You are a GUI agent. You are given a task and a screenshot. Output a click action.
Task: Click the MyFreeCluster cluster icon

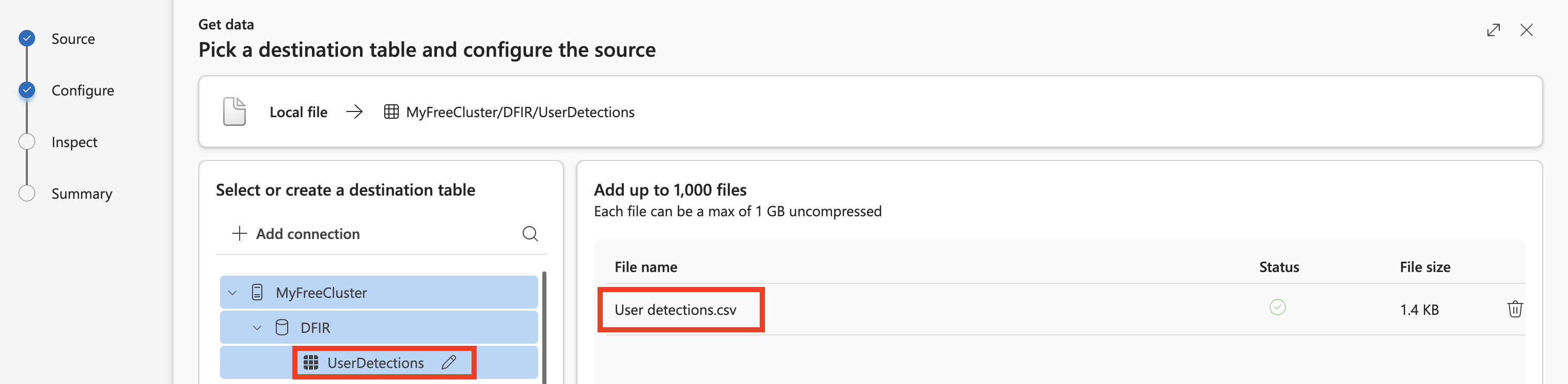click(258, 293)
